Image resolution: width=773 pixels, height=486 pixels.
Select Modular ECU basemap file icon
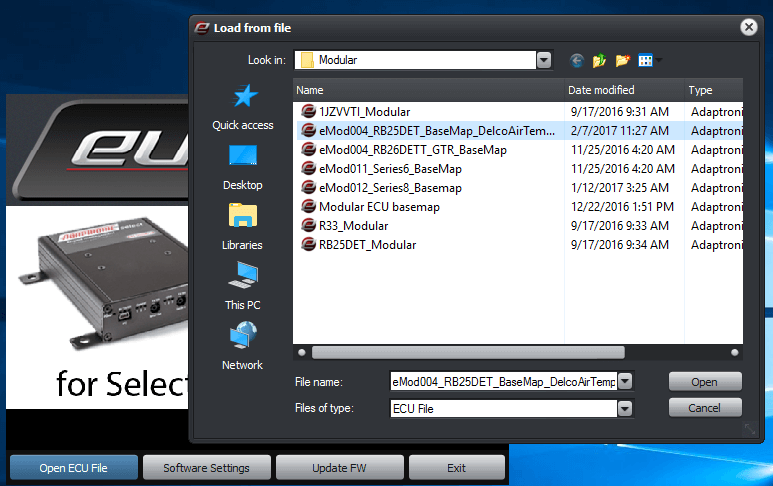point(309,207)
